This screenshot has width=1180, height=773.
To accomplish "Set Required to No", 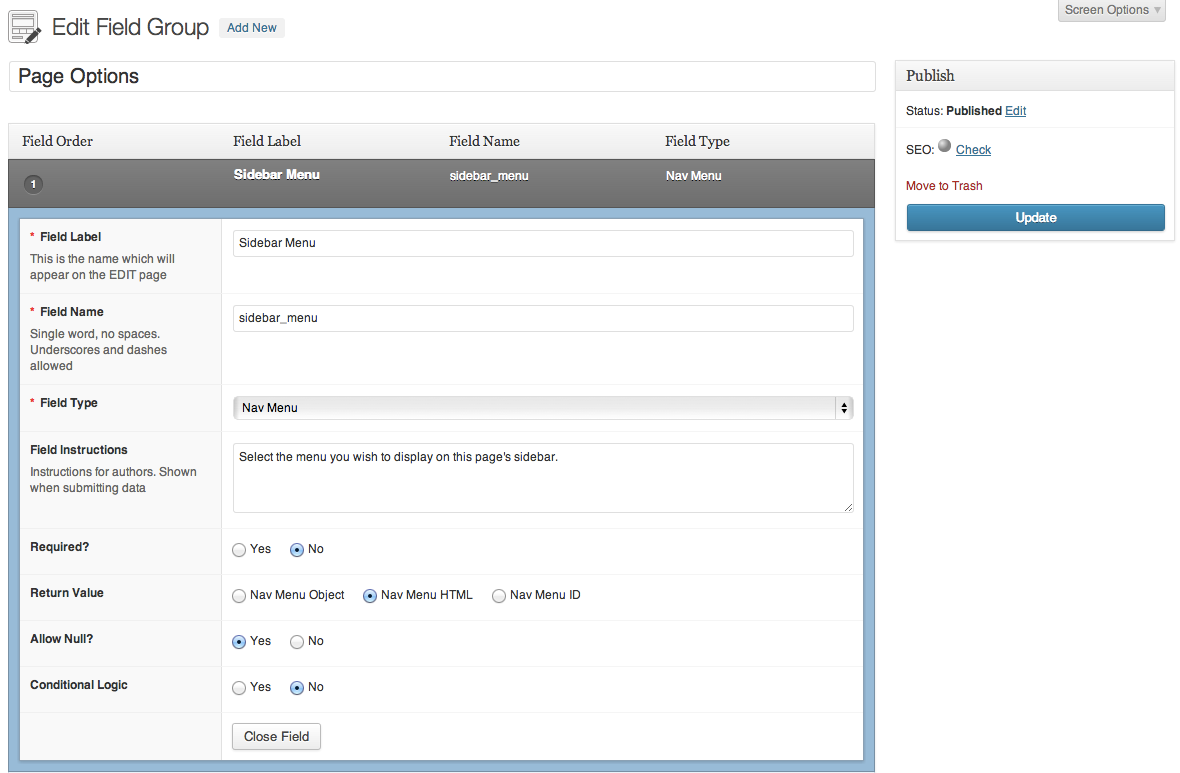I will tap(297, 550).
